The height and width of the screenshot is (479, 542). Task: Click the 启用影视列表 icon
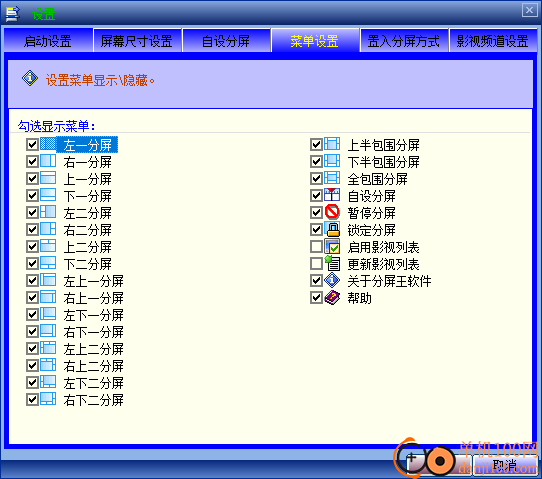tap(332, 246)
